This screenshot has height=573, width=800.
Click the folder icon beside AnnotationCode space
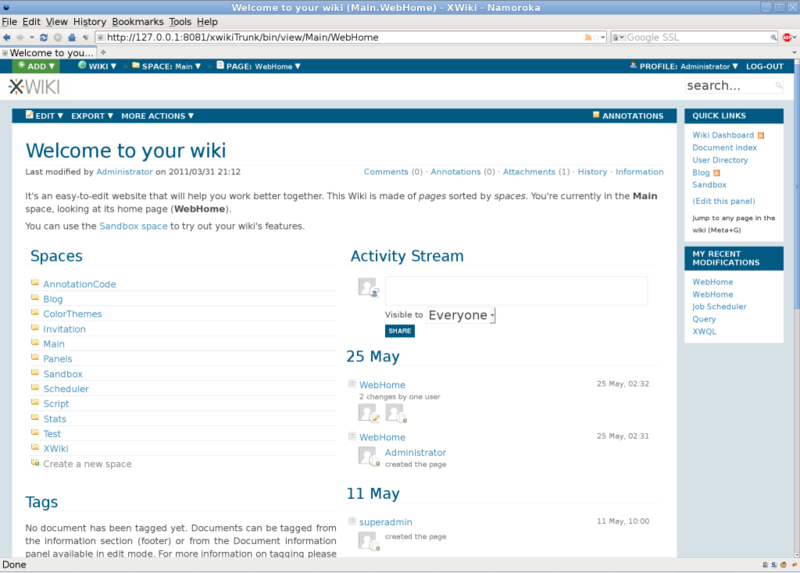tap(35, 283)
